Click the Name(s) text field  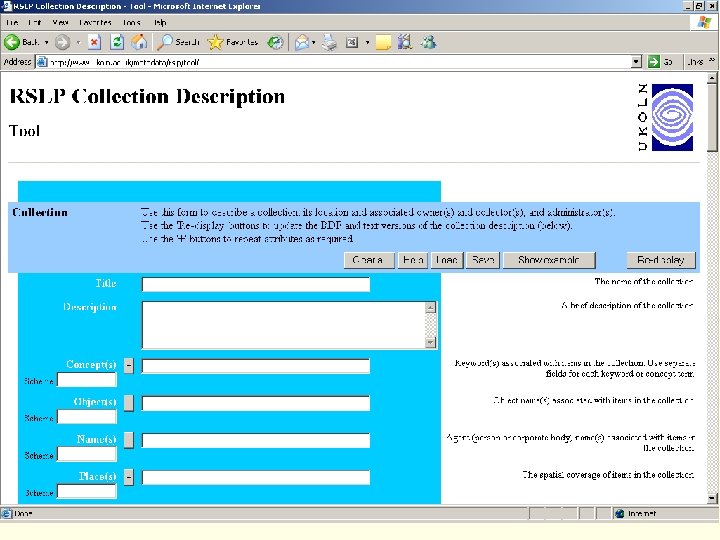(x=256, y=440)
